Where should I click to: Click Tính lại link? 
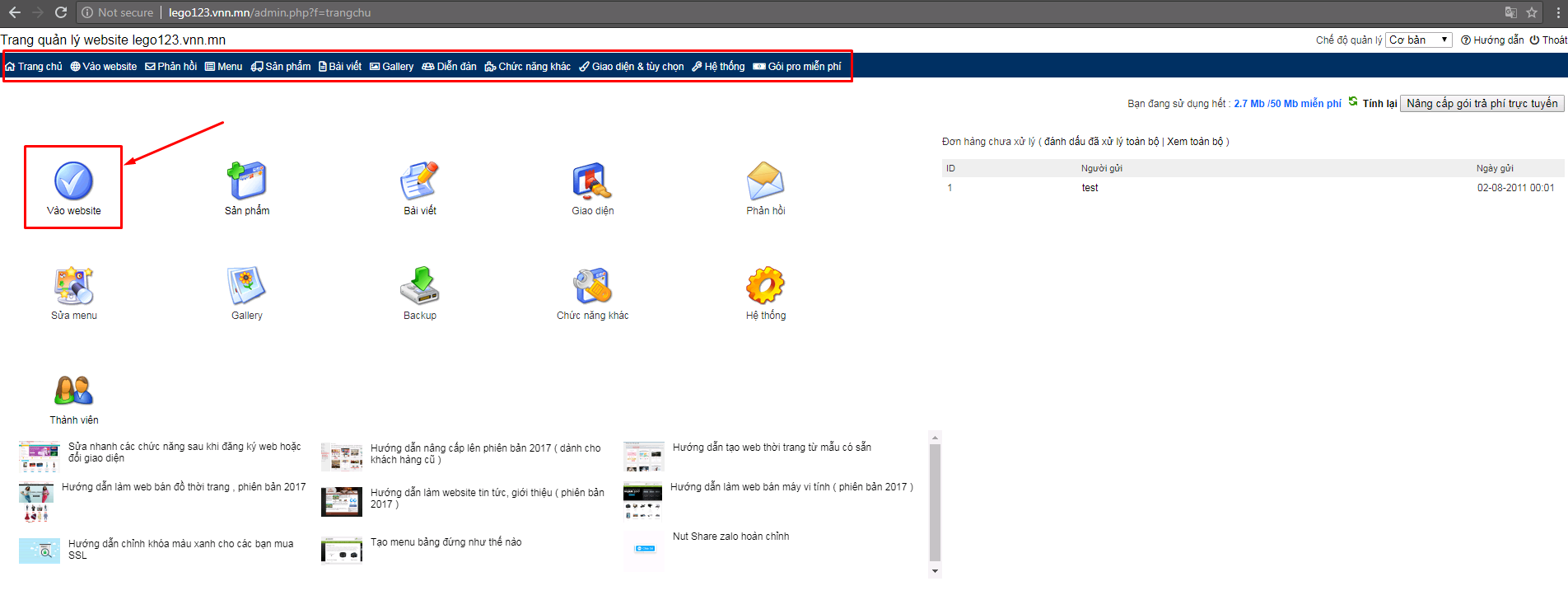click(1379, 103)
